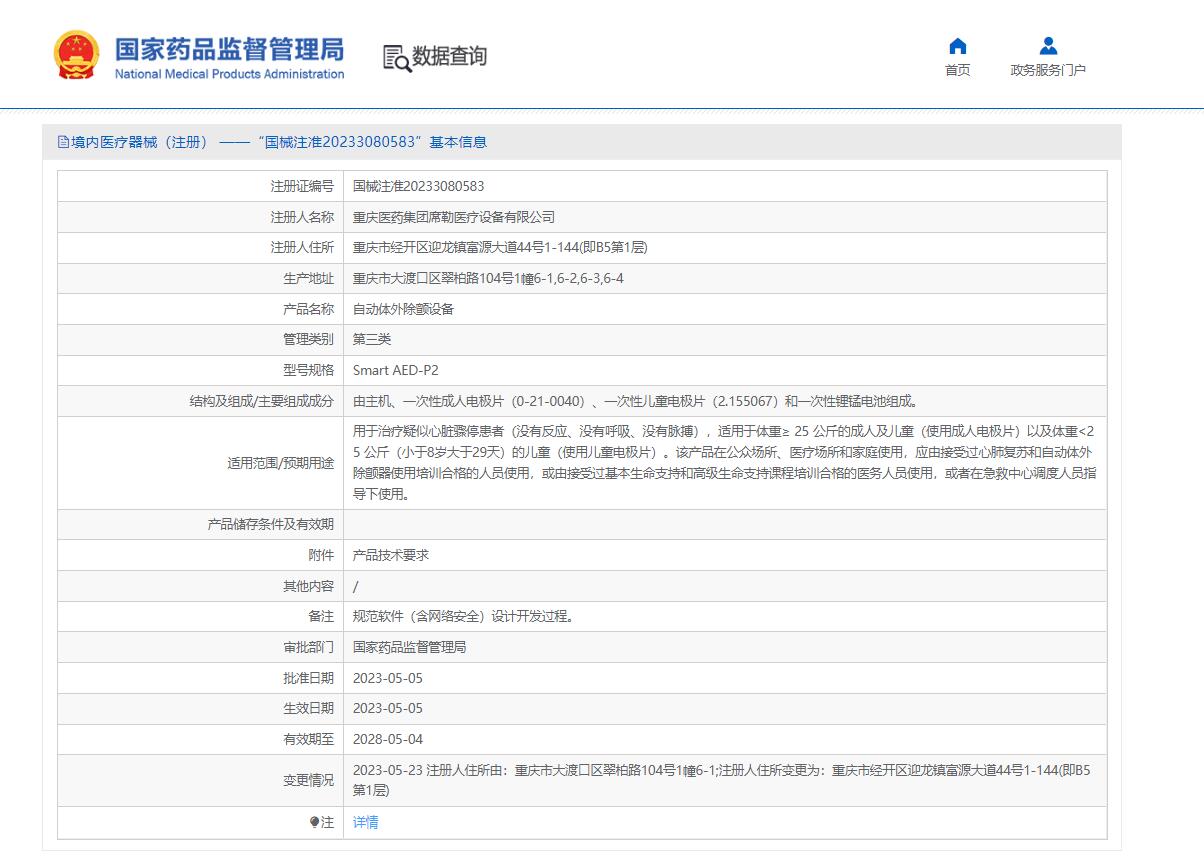Image resolution: width=1204 pixels, height=862 pixels.
Task: Click the 注册人名称 row label
Action: click(x=302, y=217)
